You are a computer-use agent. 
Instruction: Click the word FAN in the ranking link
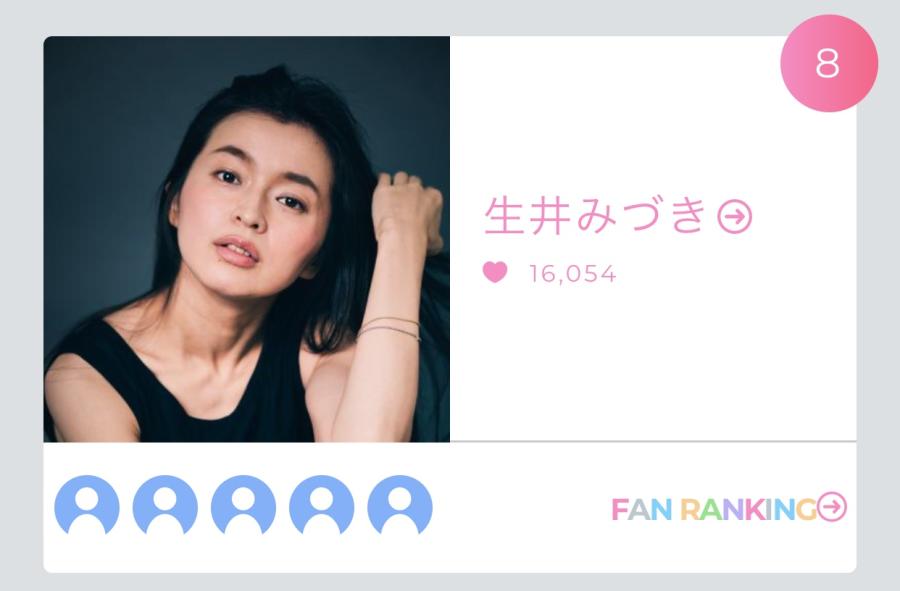pyautogui.click(x=641, y=509)
